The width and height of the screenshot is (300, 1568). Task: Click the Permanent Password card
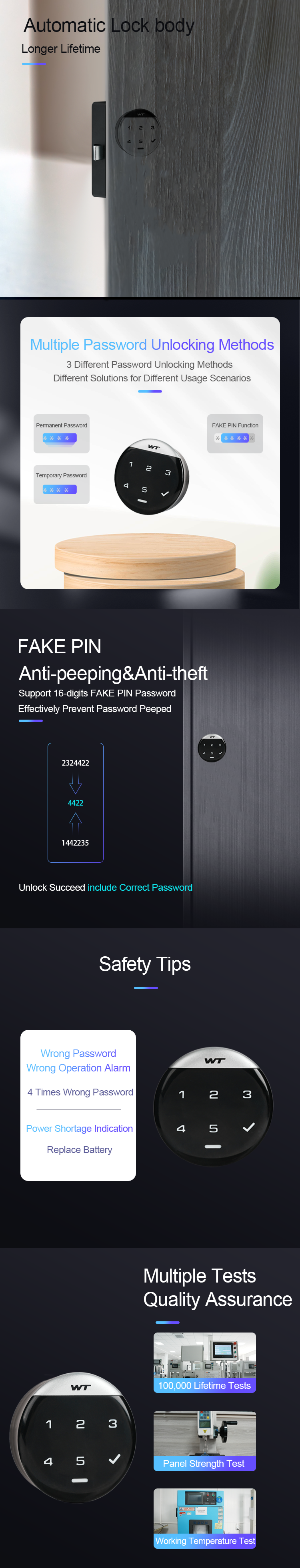tap(62, 433)
